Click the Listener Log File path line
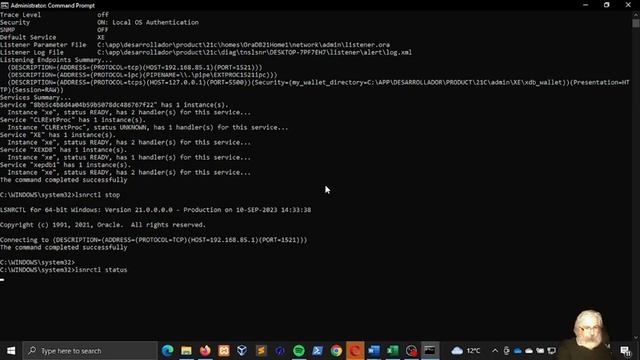 [x=206, y=52]
